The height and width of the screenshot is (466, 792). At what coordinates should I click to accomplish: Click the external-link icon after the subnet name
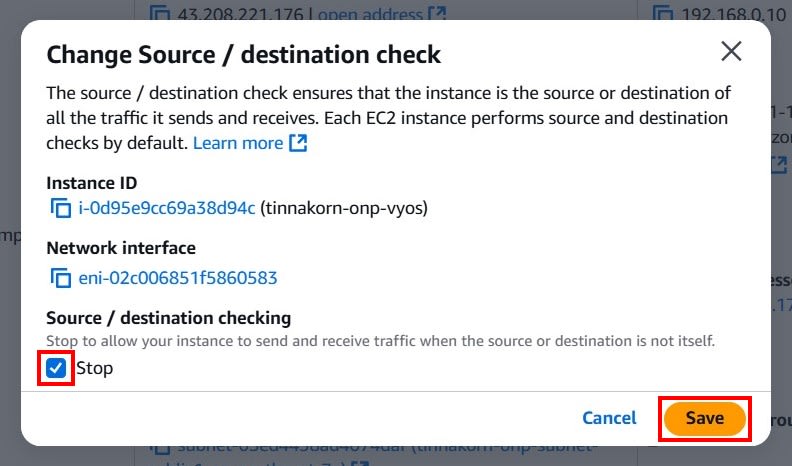[360, 463]
